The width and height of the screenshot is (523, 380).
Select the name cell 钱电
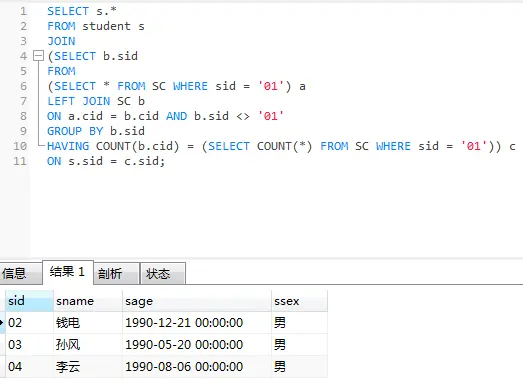[88, 323]
